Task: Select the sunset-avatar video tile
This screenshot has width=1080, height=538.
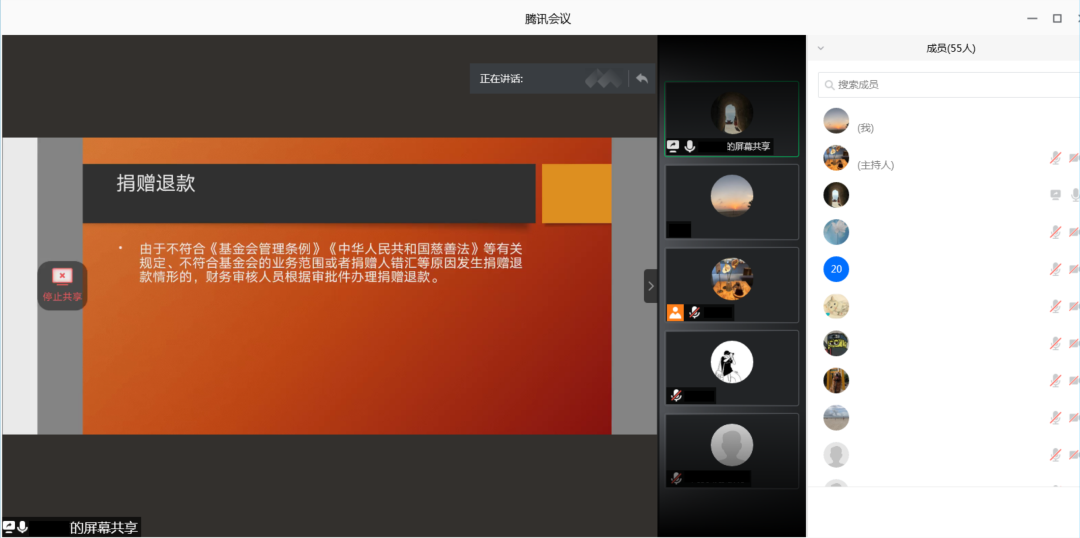Action: (x=732, y=201)
